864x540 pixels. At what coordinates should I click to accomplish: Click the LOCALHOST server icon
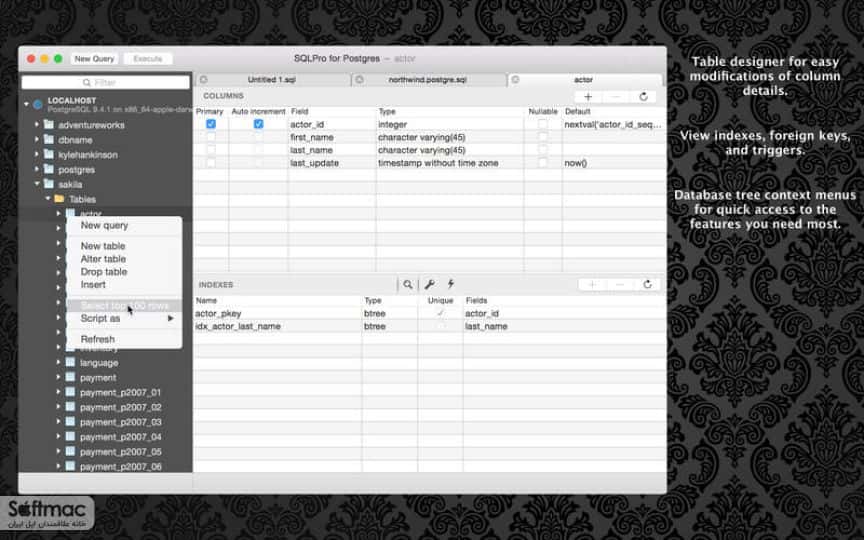[x=37, y=104]
